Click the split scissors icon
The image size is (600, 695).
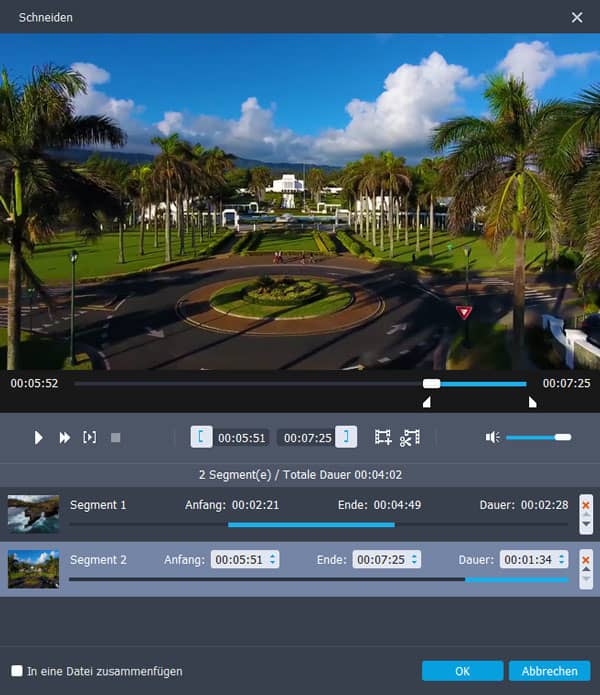coord(409,437)
